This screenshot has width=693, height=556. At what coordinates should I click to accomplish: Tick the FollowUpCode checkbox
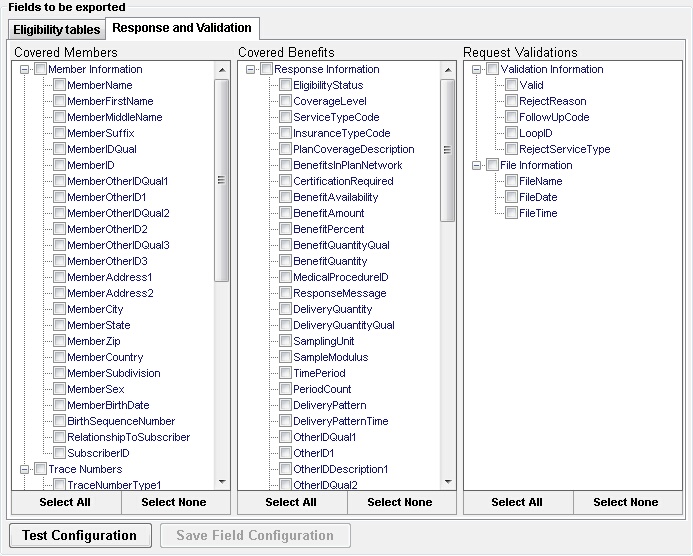point(512,117)
